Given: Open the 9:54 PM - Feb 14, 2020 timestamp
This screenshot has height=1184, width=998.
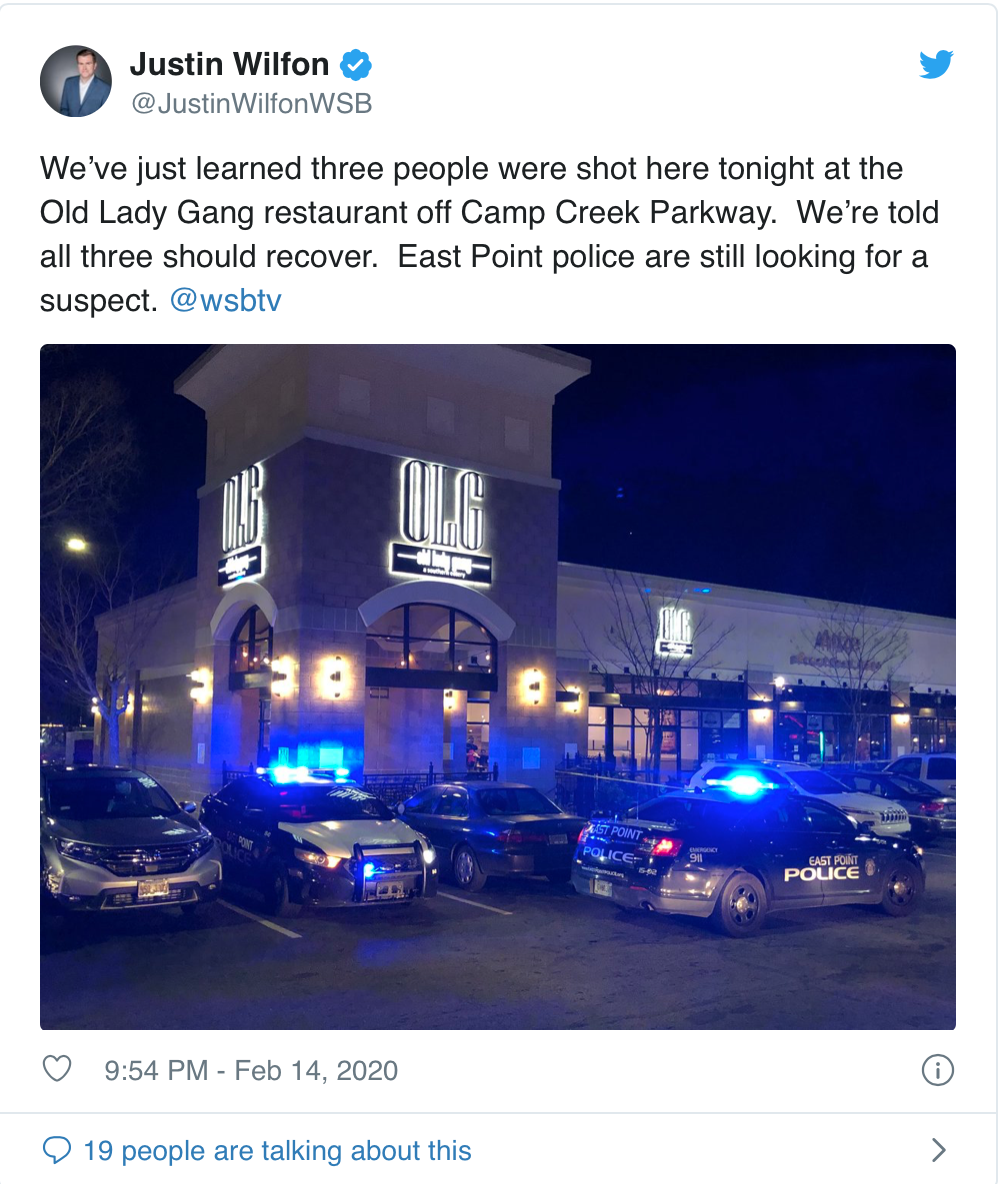Looking at the screenshot, I should (x=251, y=1071).
